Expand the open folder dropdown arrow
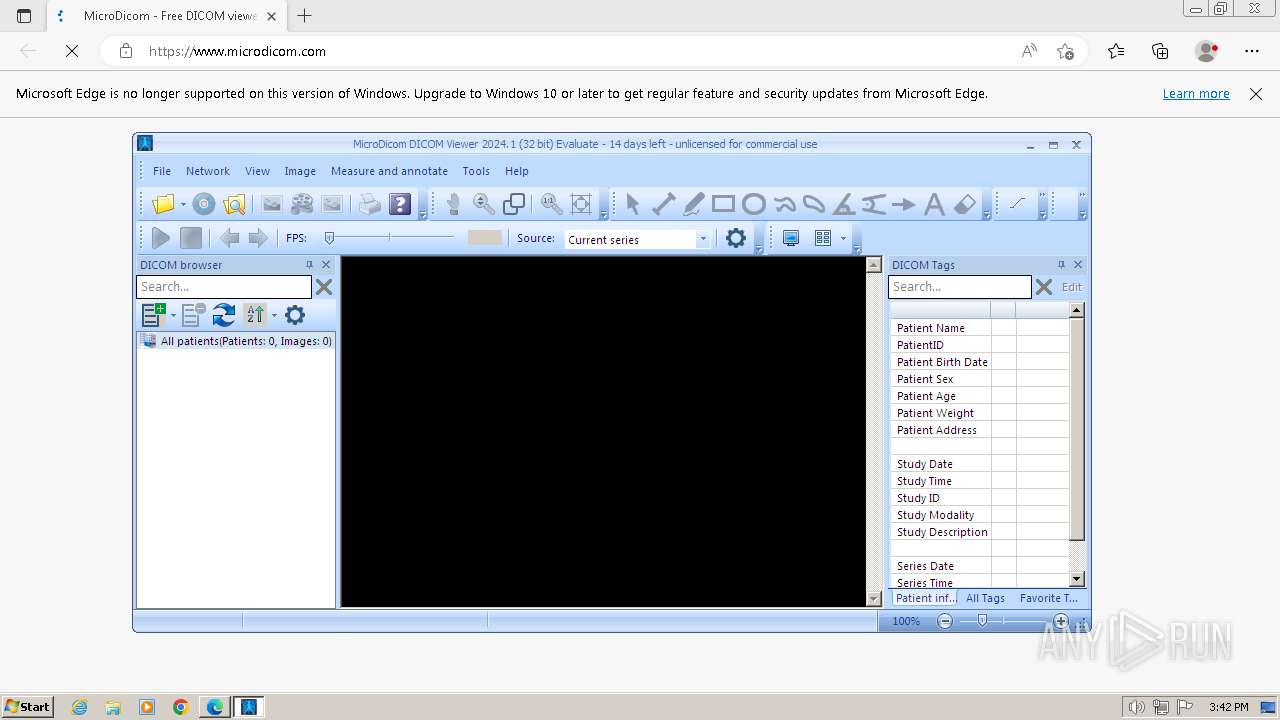Image resolution: width=1280 pixels, height=720 pixels. pos(183,204)
